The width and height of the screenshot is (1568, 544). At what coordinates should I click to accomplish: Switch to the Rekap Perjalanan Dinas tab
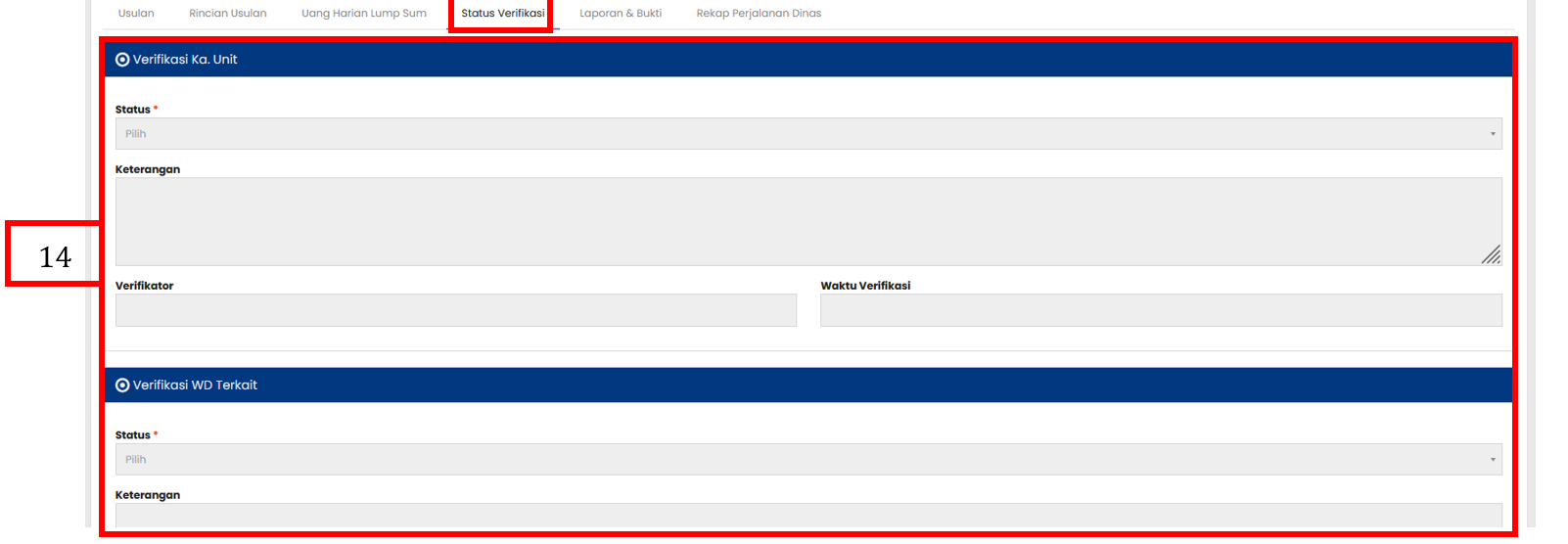[x=759, y=14]
